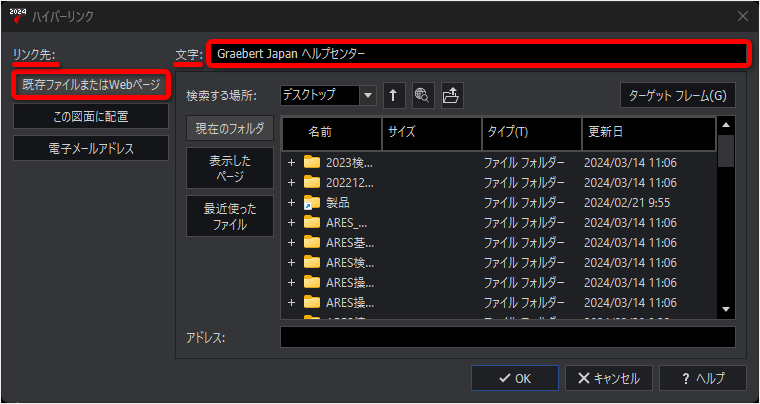Select 既存ファイルまたはWebページ link type
Image resolution: width=760 pixels, height=404 pixels.
[x=91, y=85]
